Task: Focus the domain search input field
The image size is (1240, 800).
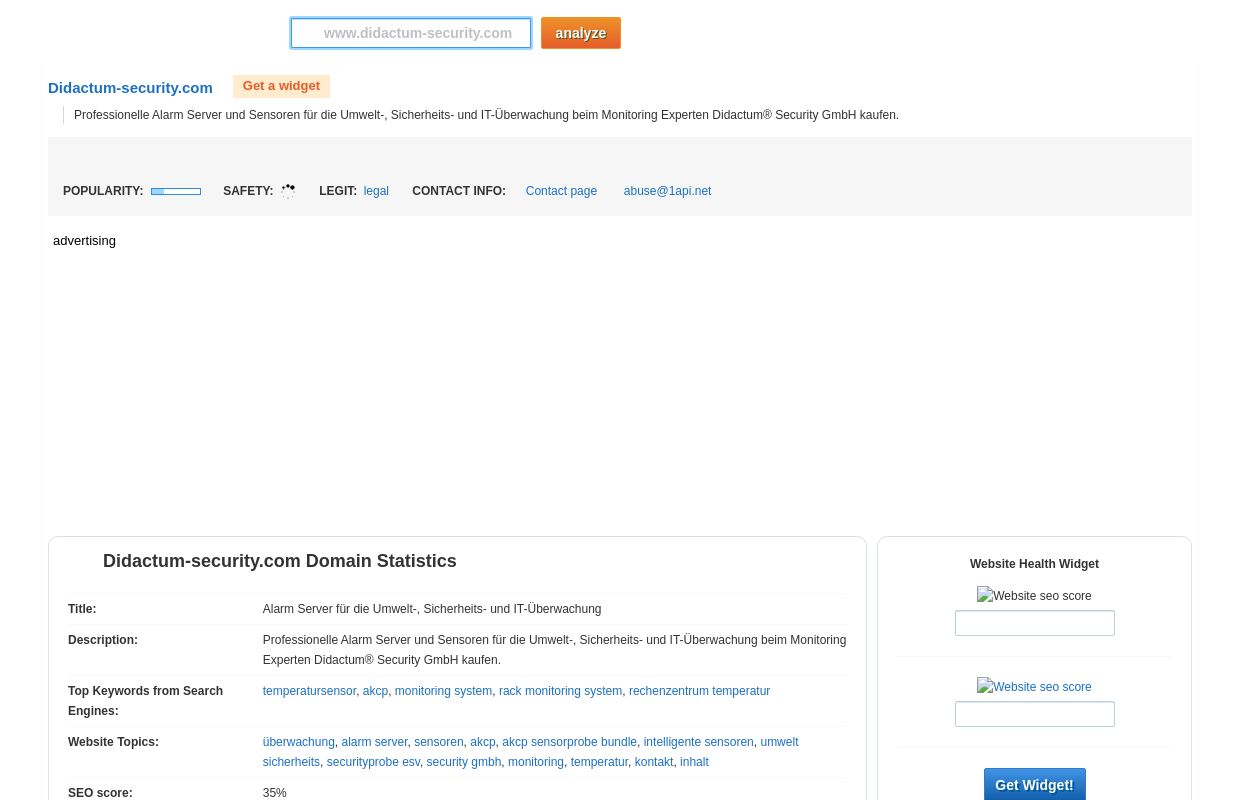Action: pyautogui.click(x=411, y=33)
